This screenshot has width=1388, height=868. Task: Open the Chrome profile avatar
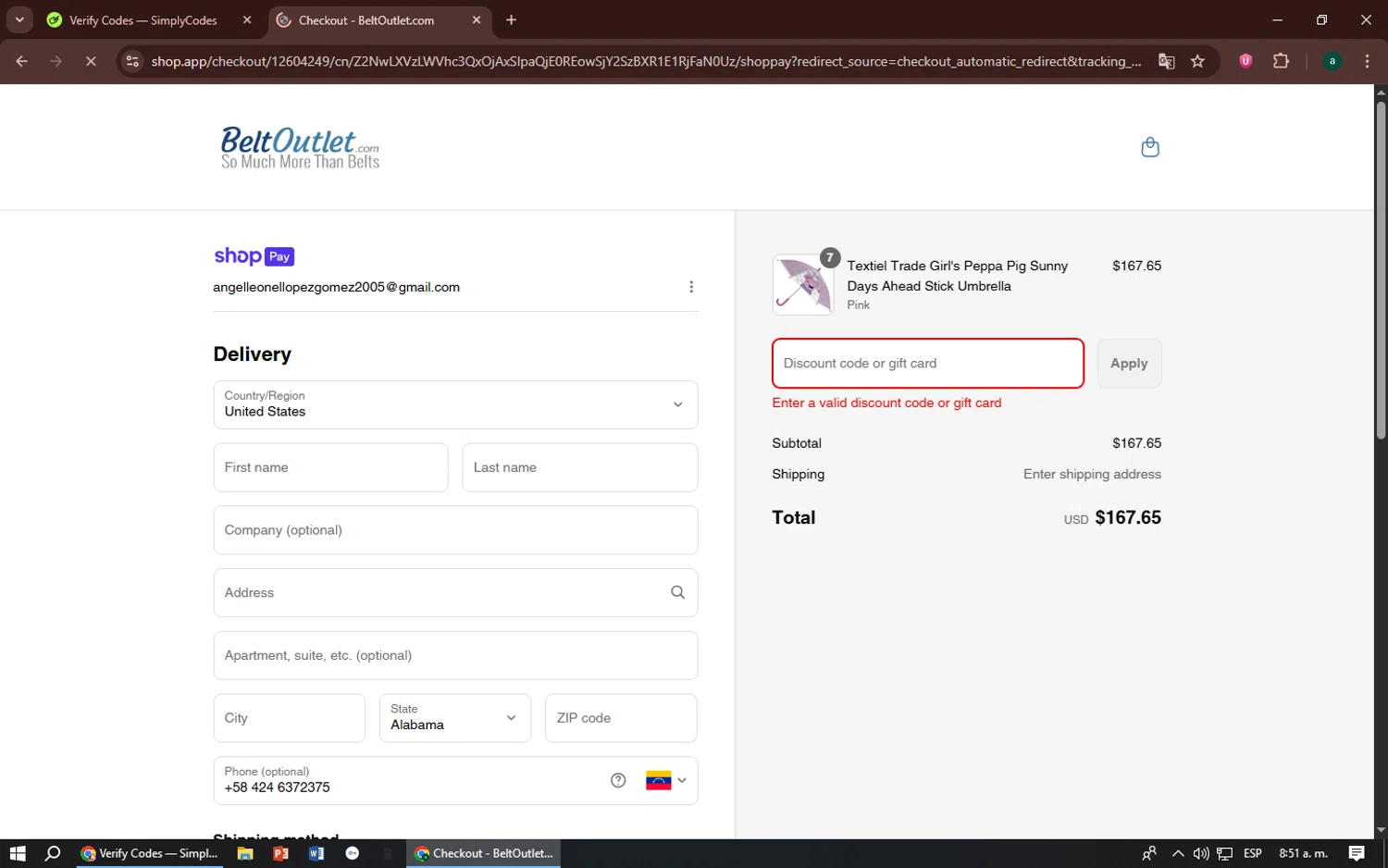pos(1332,61)
